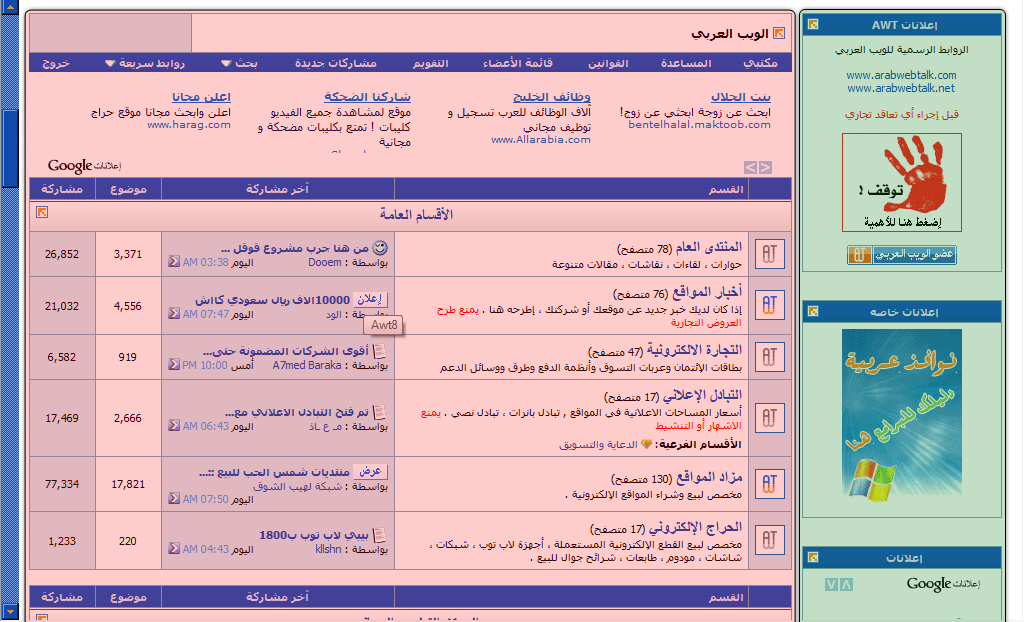Open the اعلن مجانا ad link
The image size is (1024, 622).
pos(201,97)
